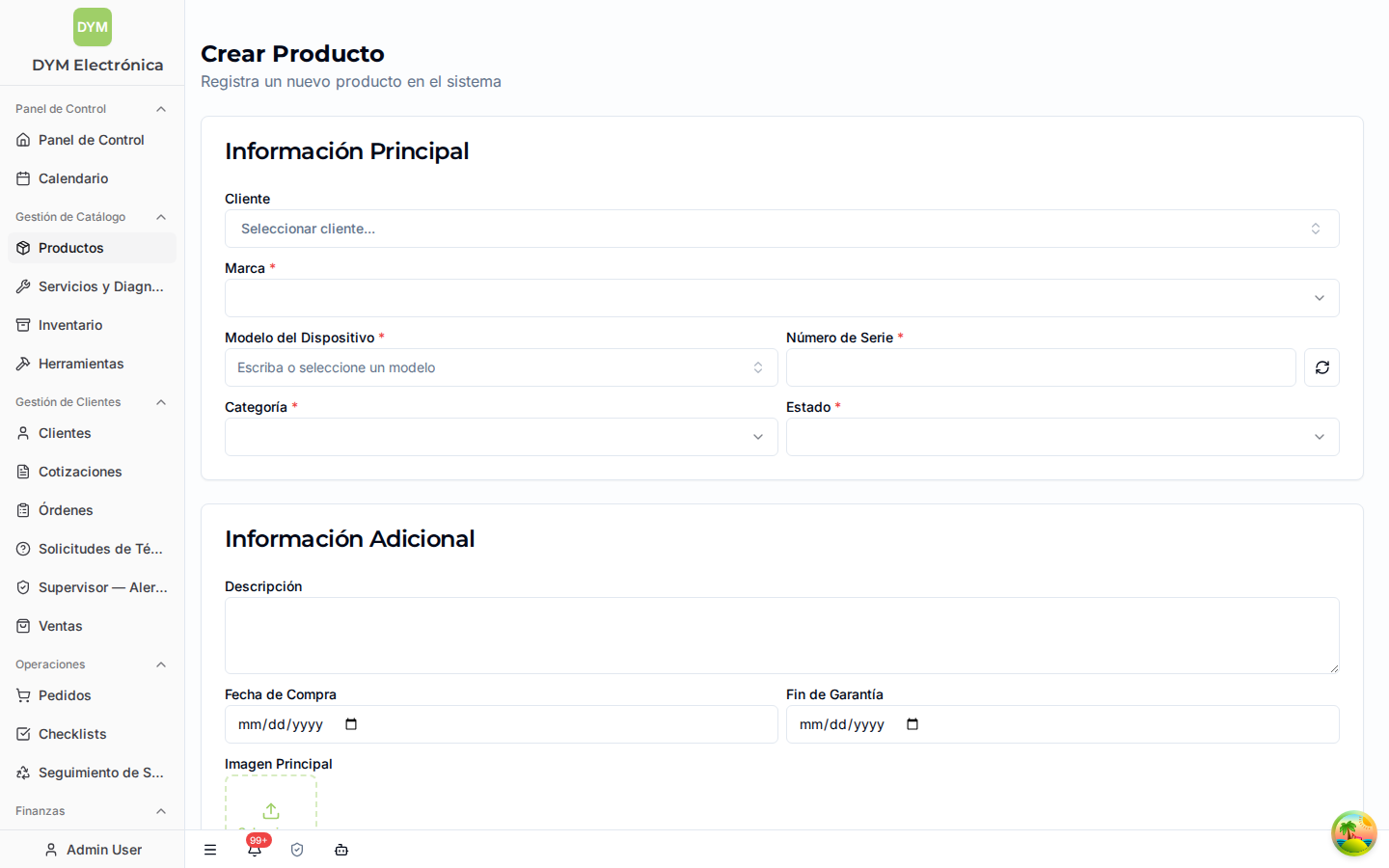Click into the Descripción text area
This screenshot has height=868, width=1389.
pos(782,636)
